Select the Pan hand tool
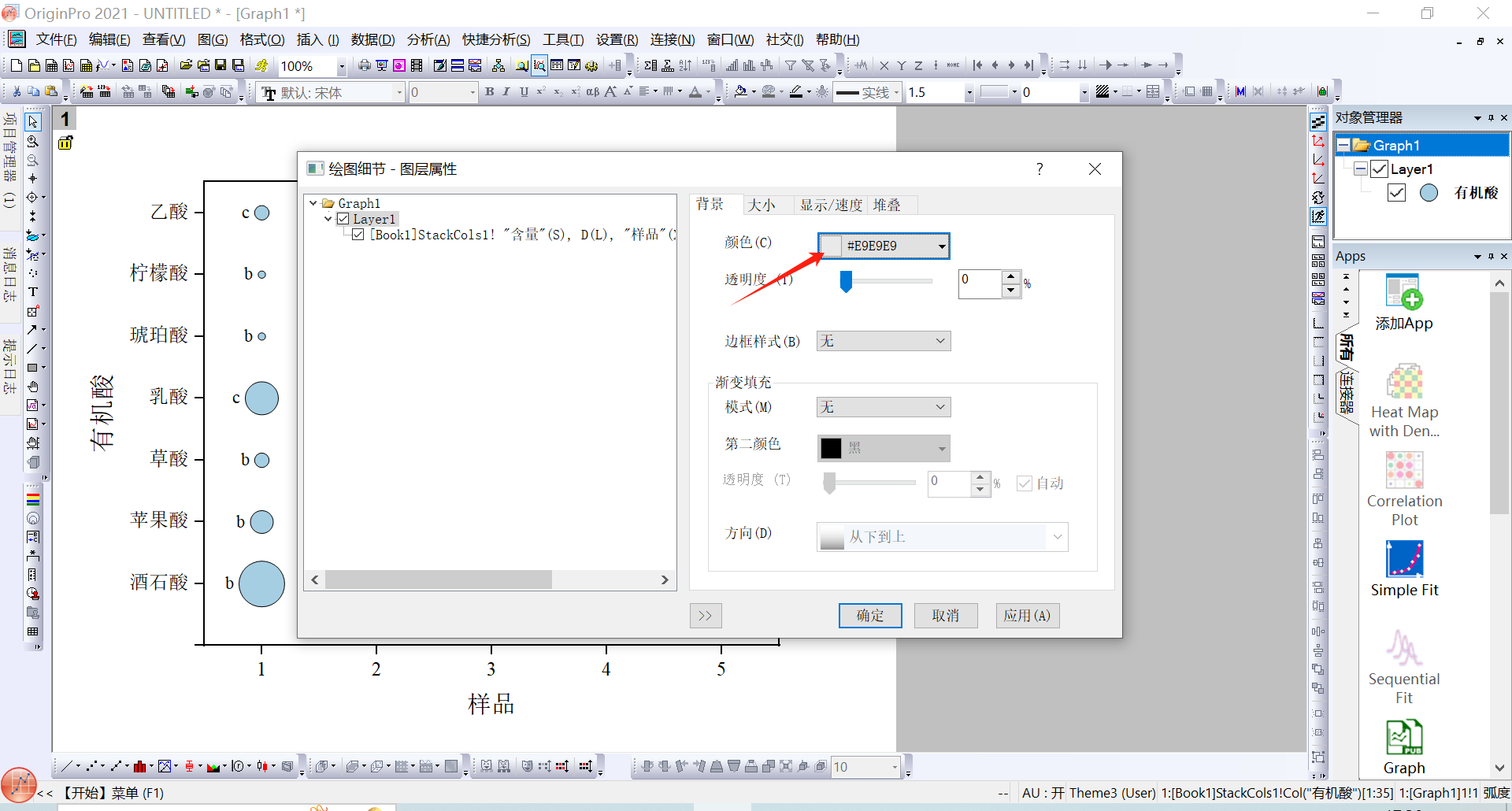The image size is (1512, 811). [x=33, y=387]
